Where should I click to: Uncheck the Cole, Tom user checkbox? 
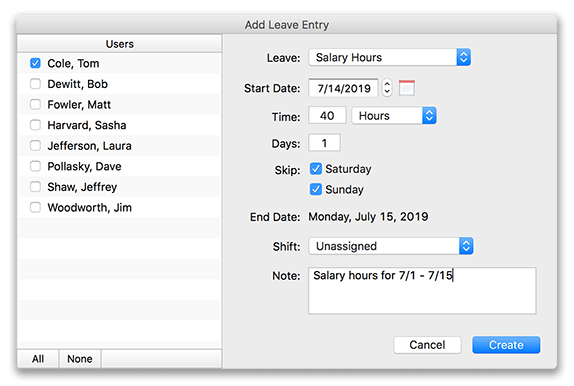(x=35, y=63)
